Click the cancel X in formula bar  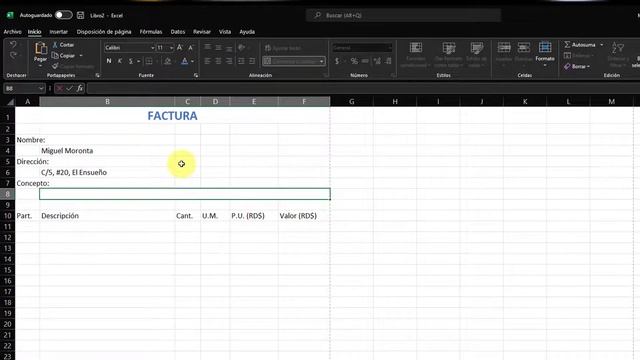point(60,88)
